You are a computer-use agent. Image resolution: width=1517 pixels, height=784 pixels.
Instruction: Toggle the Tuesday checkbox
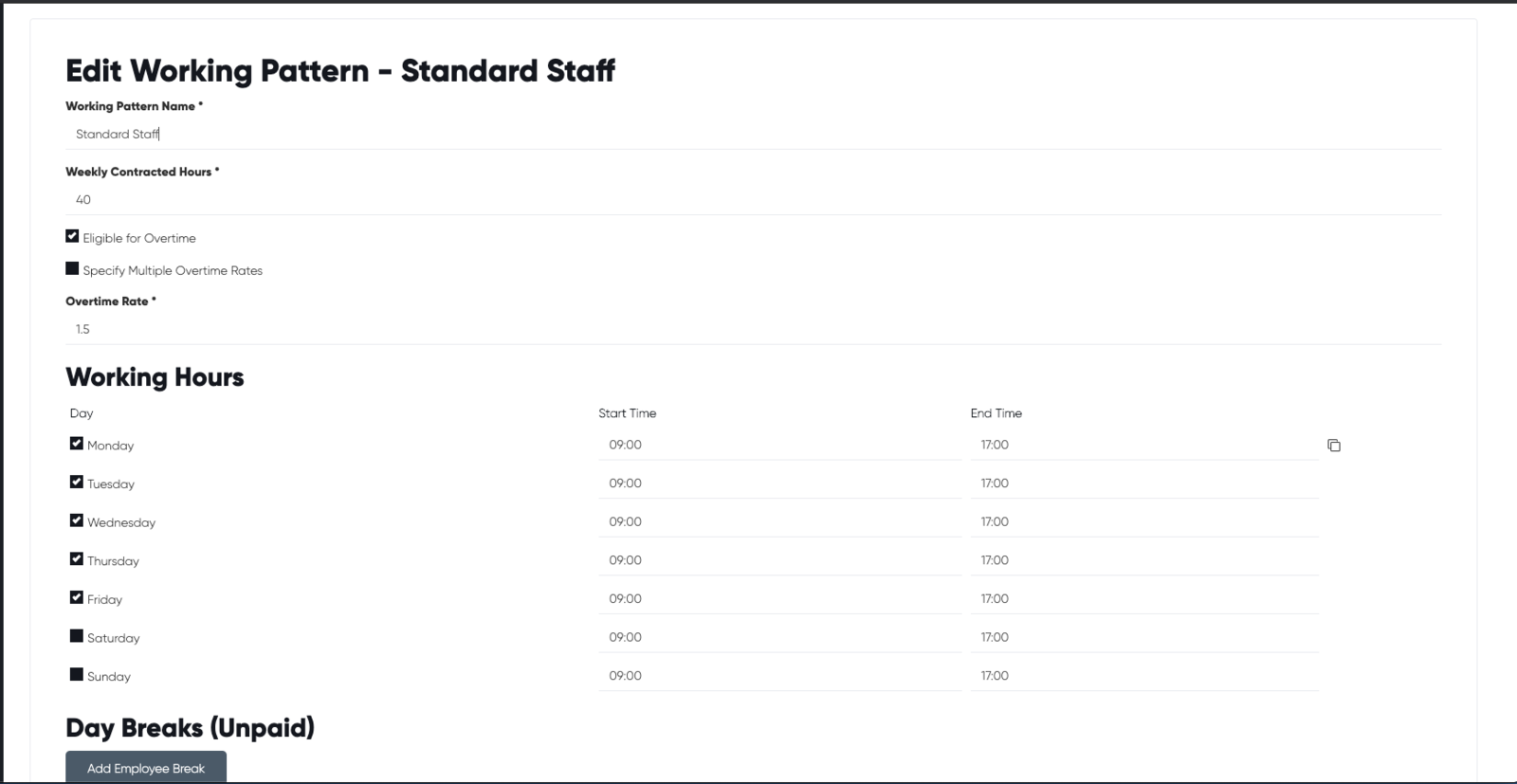[77, 482]
